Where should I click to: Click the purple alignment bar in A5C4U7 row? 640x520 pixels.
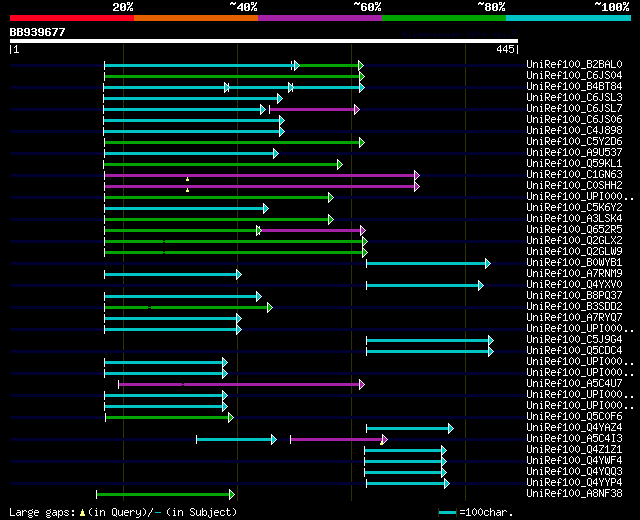[x=241, y=384]
